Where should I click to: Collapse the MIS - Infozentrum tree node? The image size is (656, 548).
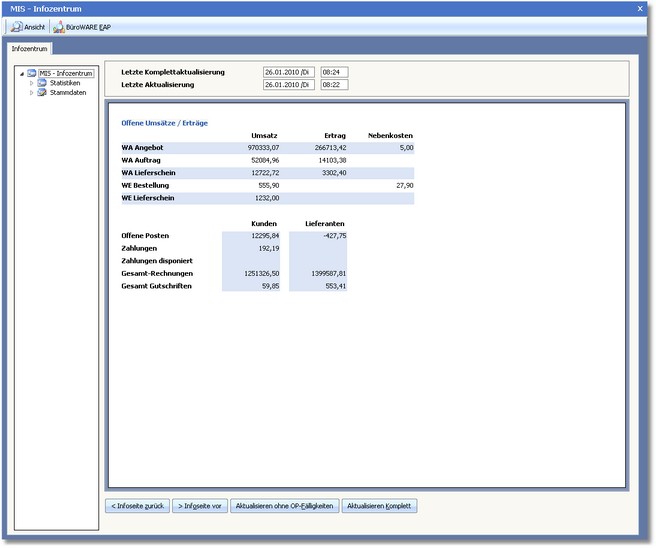click(x=22, y=73)
